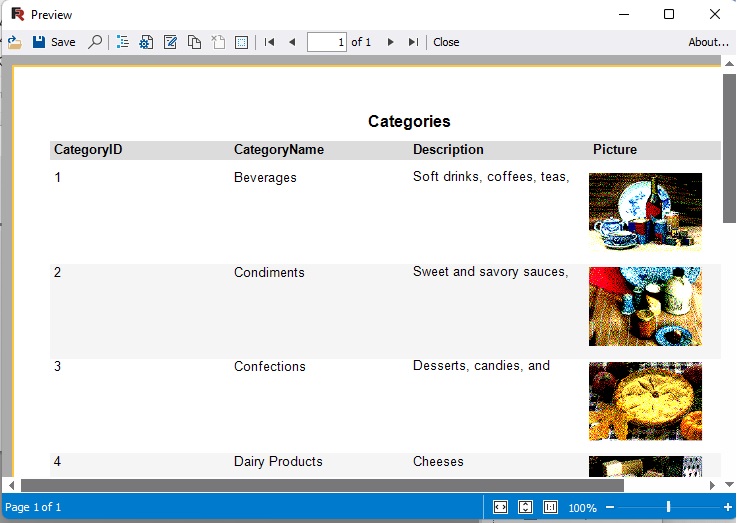
Task: Minimize the Preview window
Action: pyautogui.click(x=624, y=14)
